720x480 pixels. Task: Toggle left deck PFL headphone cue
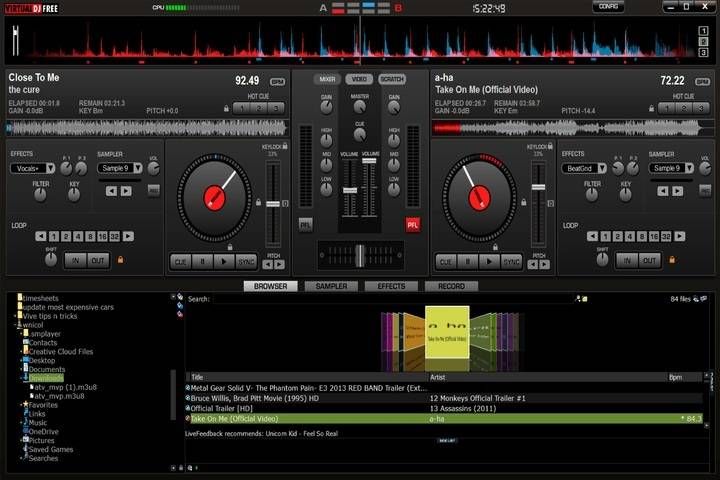(x=305, y=225)
